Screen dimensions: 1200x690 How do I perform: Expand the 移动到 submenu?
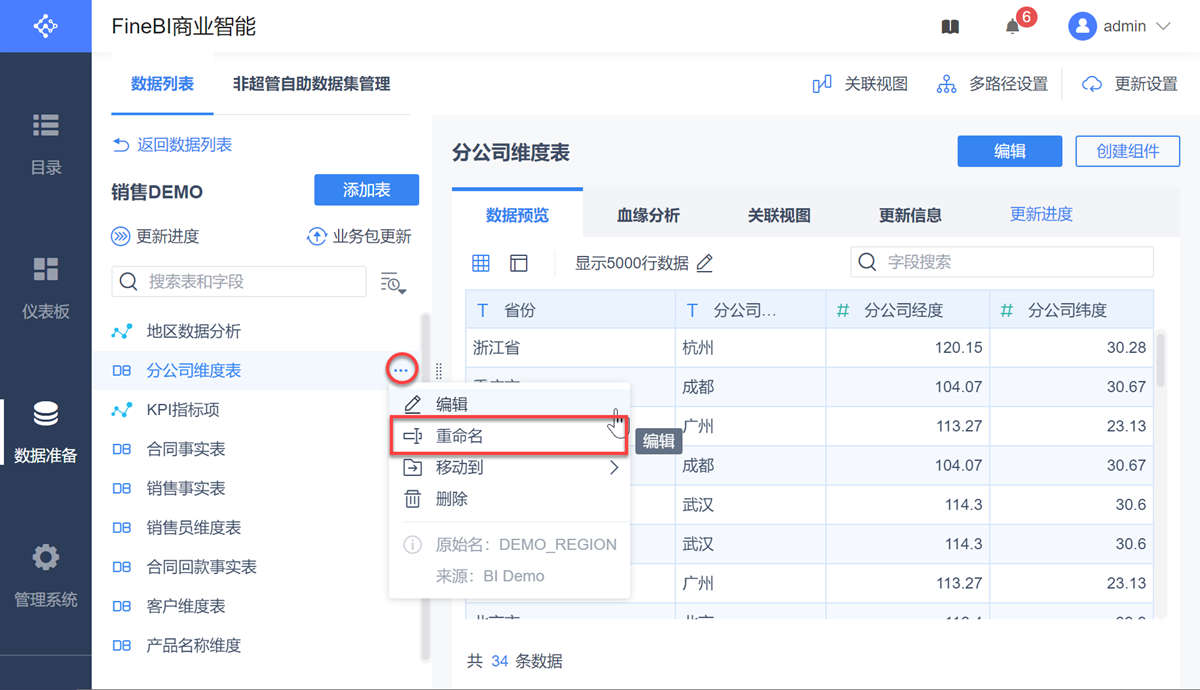(x=510, y=467)
